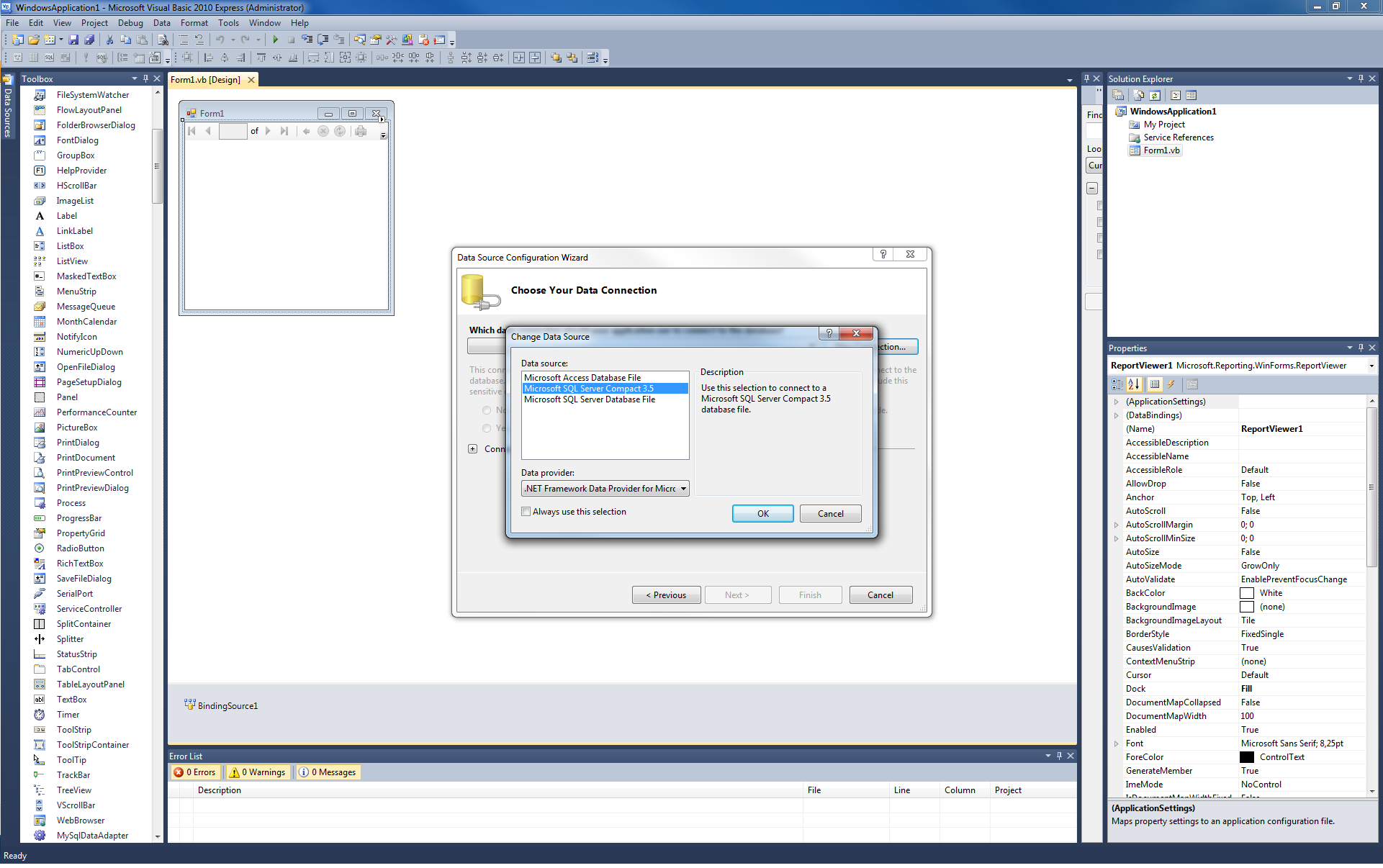
Task: Click Cancel in Data Source Configuration Wizard
Action: (x=880, y=595)
